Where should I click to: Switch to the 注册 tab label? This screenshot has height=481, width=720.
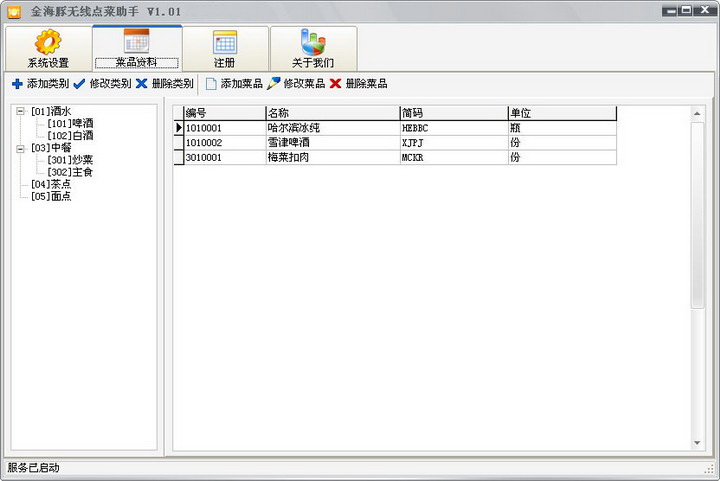[225, 63]
